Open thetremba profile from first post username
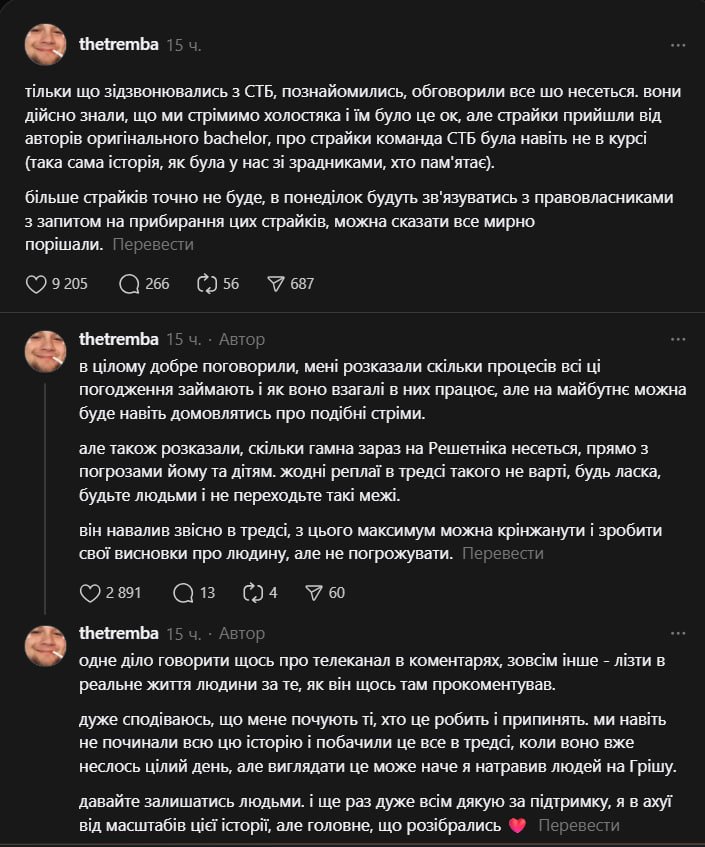 118,46
